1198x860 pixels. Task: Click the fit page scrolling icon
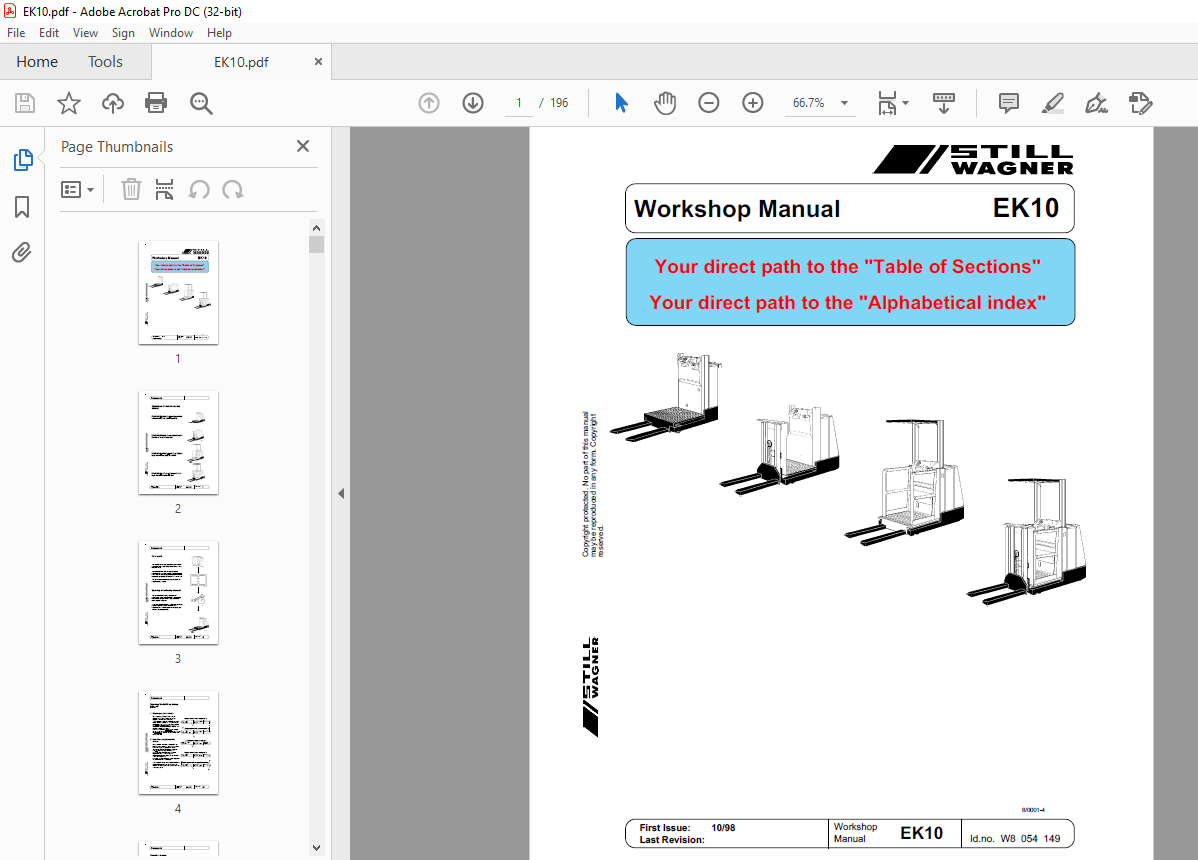tap(887, 103)
